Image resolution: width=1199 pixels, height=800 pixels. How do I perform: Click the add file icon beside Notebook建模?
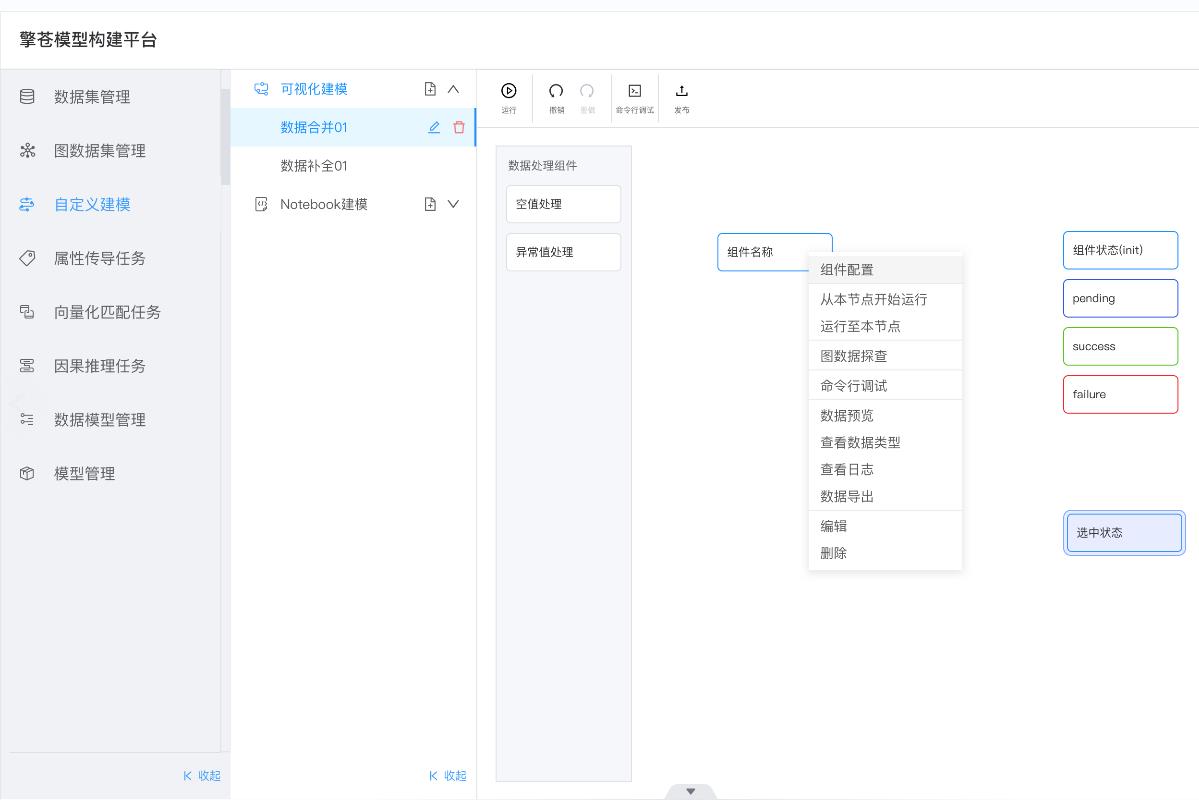tap(430, 204)
